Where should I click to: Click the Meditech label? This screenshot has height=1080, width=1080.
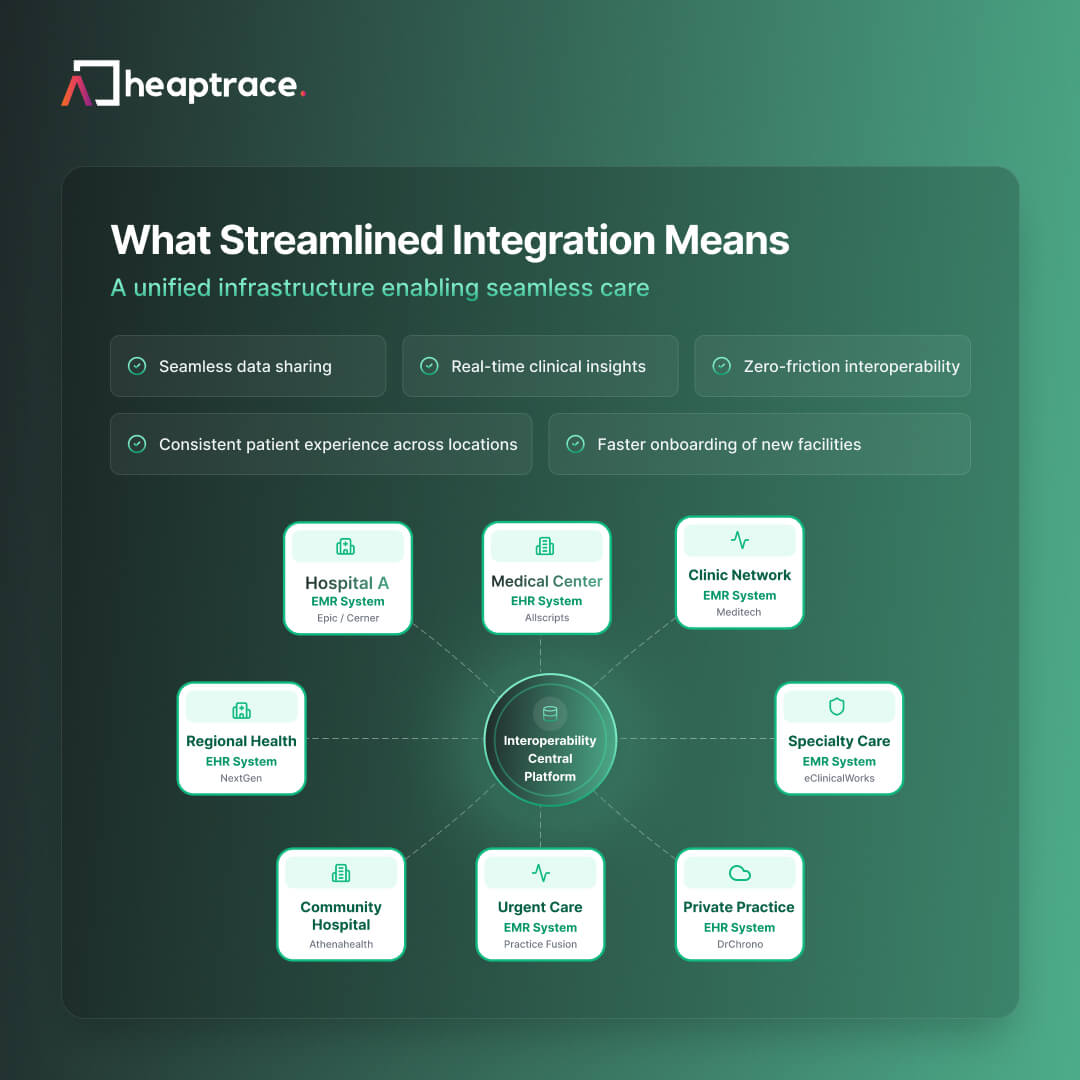tap(738, 612)
